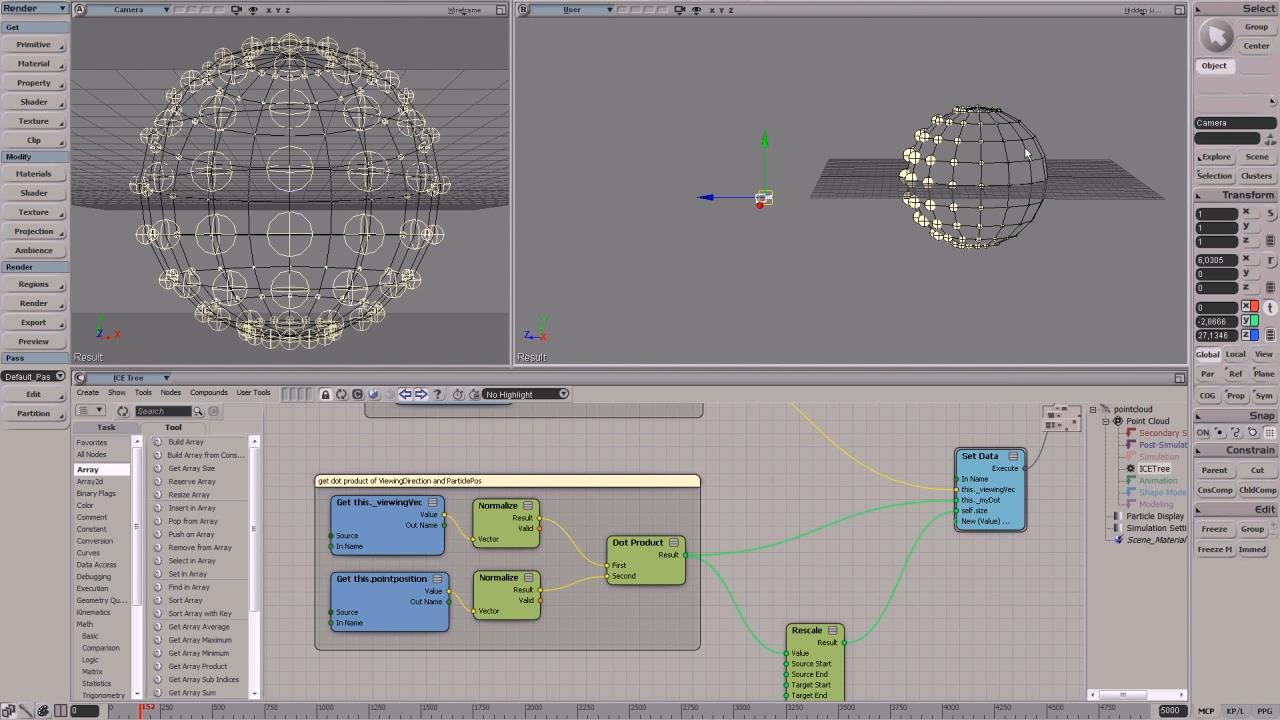Switch to the KP/L tab
The height and width of the screenshot is (720, 1280).
(1235, 711)
